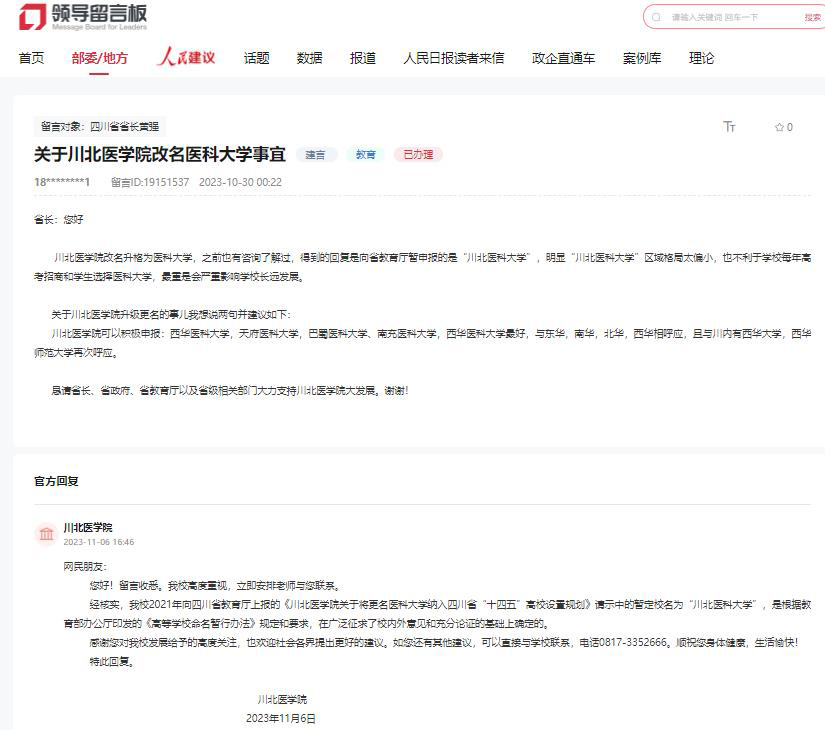
Task: Open the 部委/地方 section
Action: (x=99, y=57)
